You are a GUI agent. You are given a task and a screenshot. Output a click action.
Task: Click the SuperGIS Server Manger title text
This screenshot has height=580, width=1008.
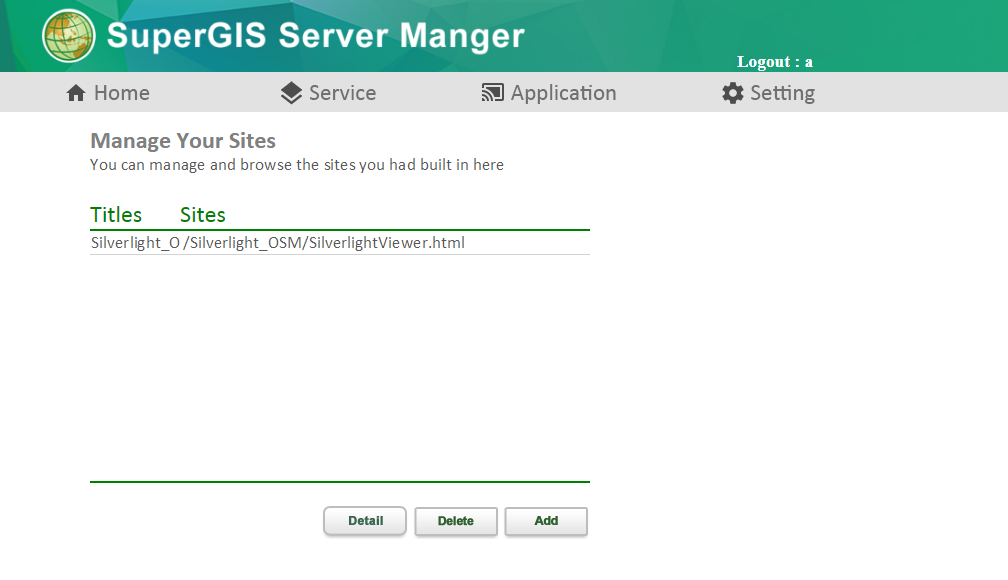pyautogui.click(x=315, y=36)
